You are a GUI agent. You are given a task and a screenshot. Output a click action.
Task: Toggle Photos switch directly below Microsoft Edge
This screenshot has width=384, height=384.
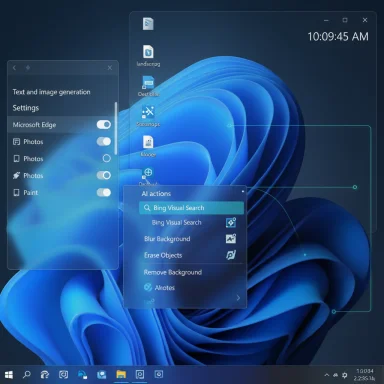pos(104,142)
